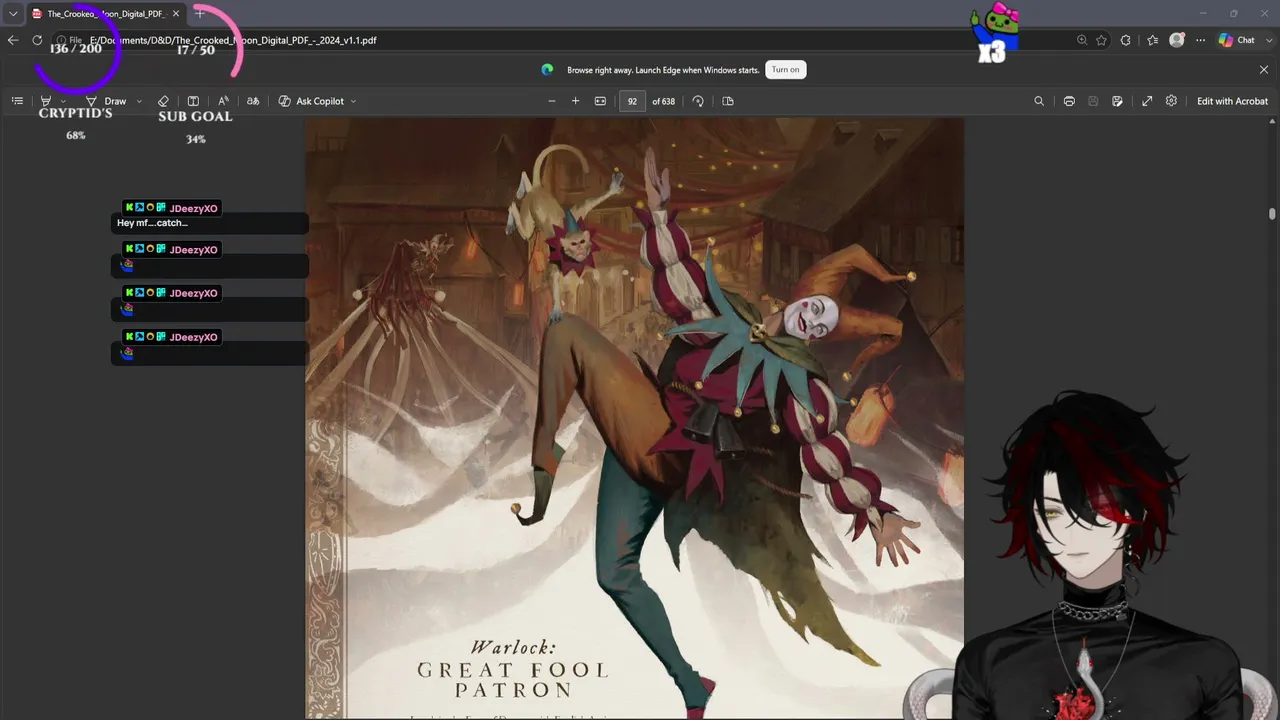
Task: Click the 'GREAT FOOL PATRON' heading
Action: click(513, 680)
